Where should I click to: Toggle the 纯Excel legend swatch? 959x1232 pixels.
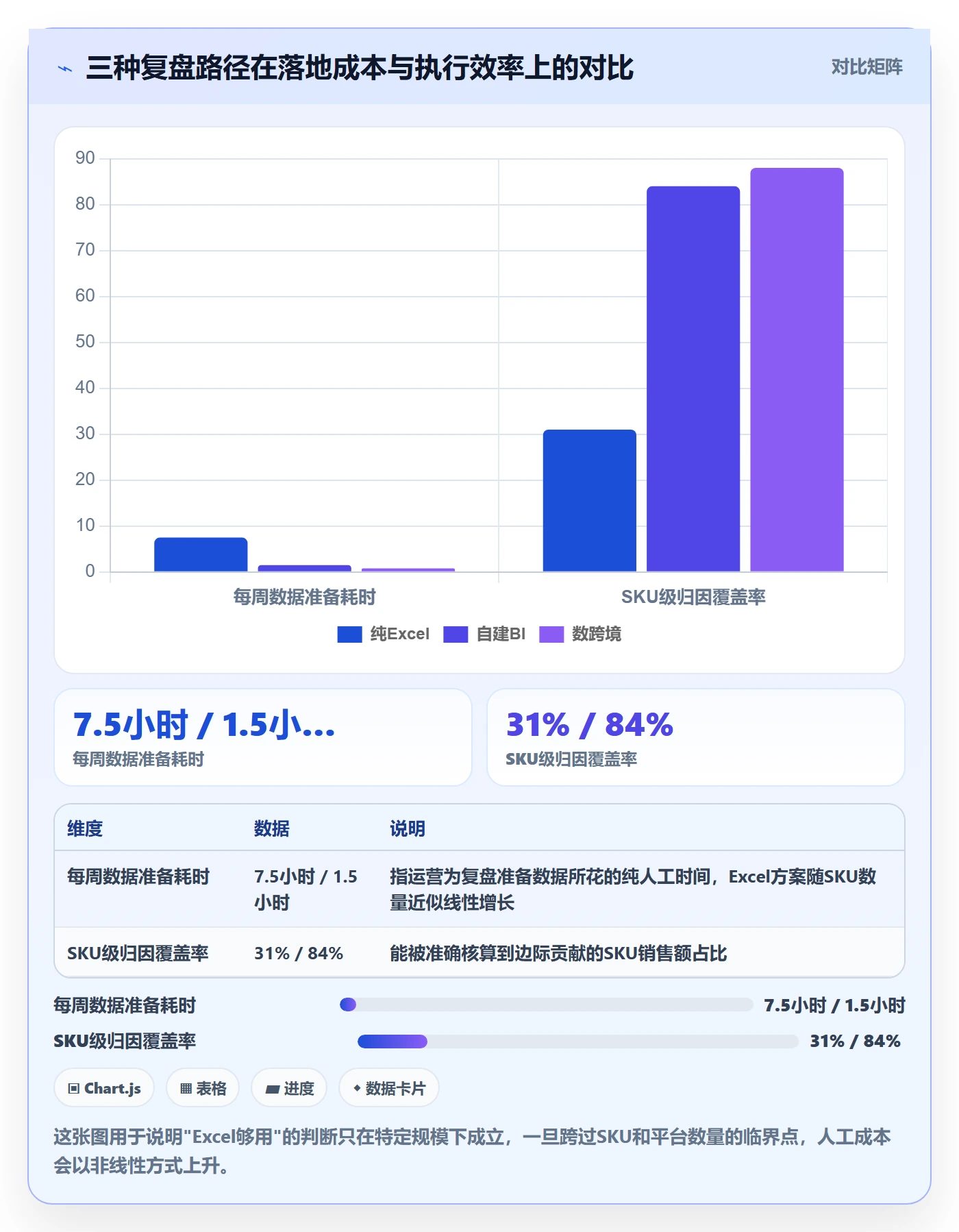[349, 635]
